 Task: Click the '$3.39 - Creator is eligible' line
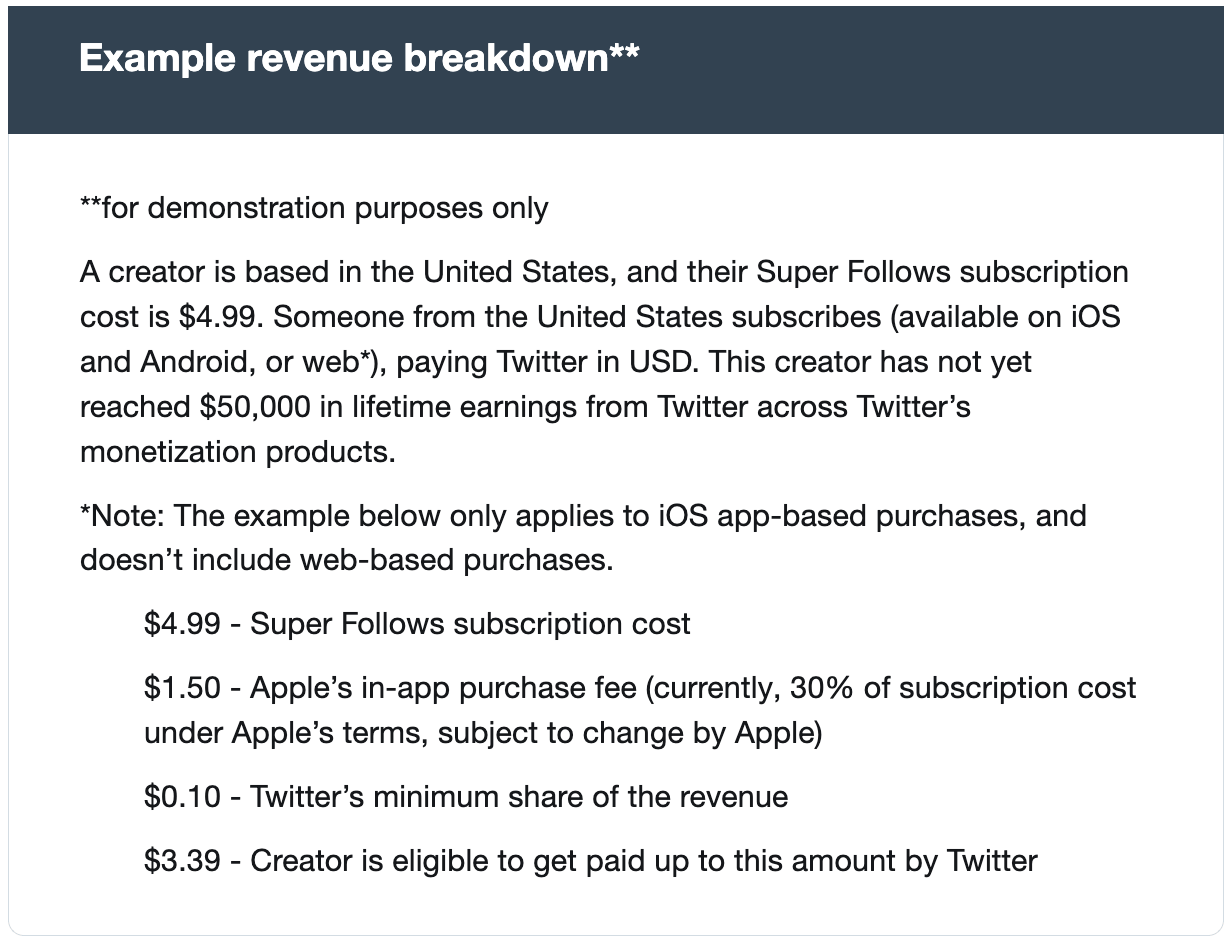coord(591,860)
